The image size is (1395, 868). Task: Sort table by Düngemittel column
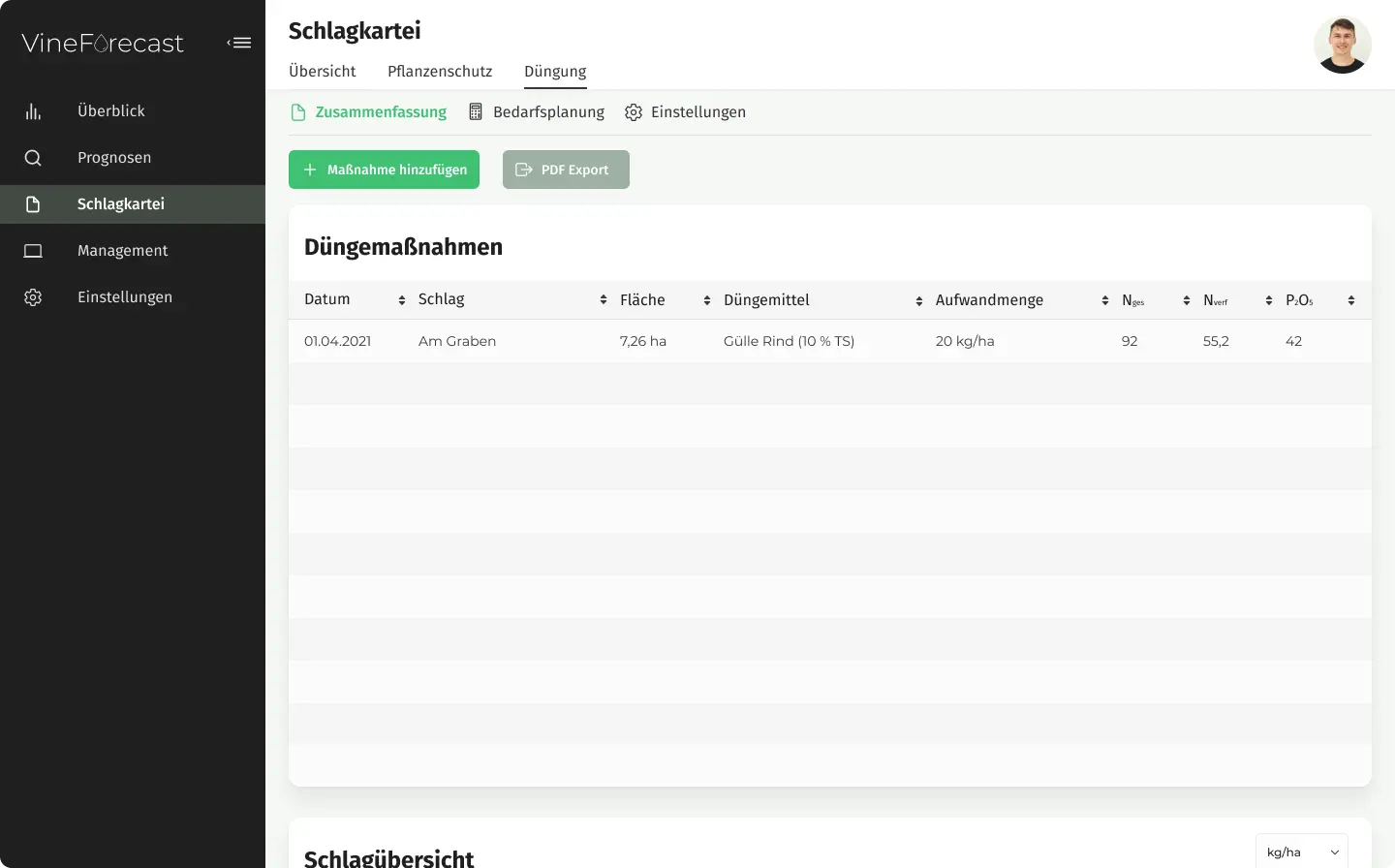[x=918, y=300]
